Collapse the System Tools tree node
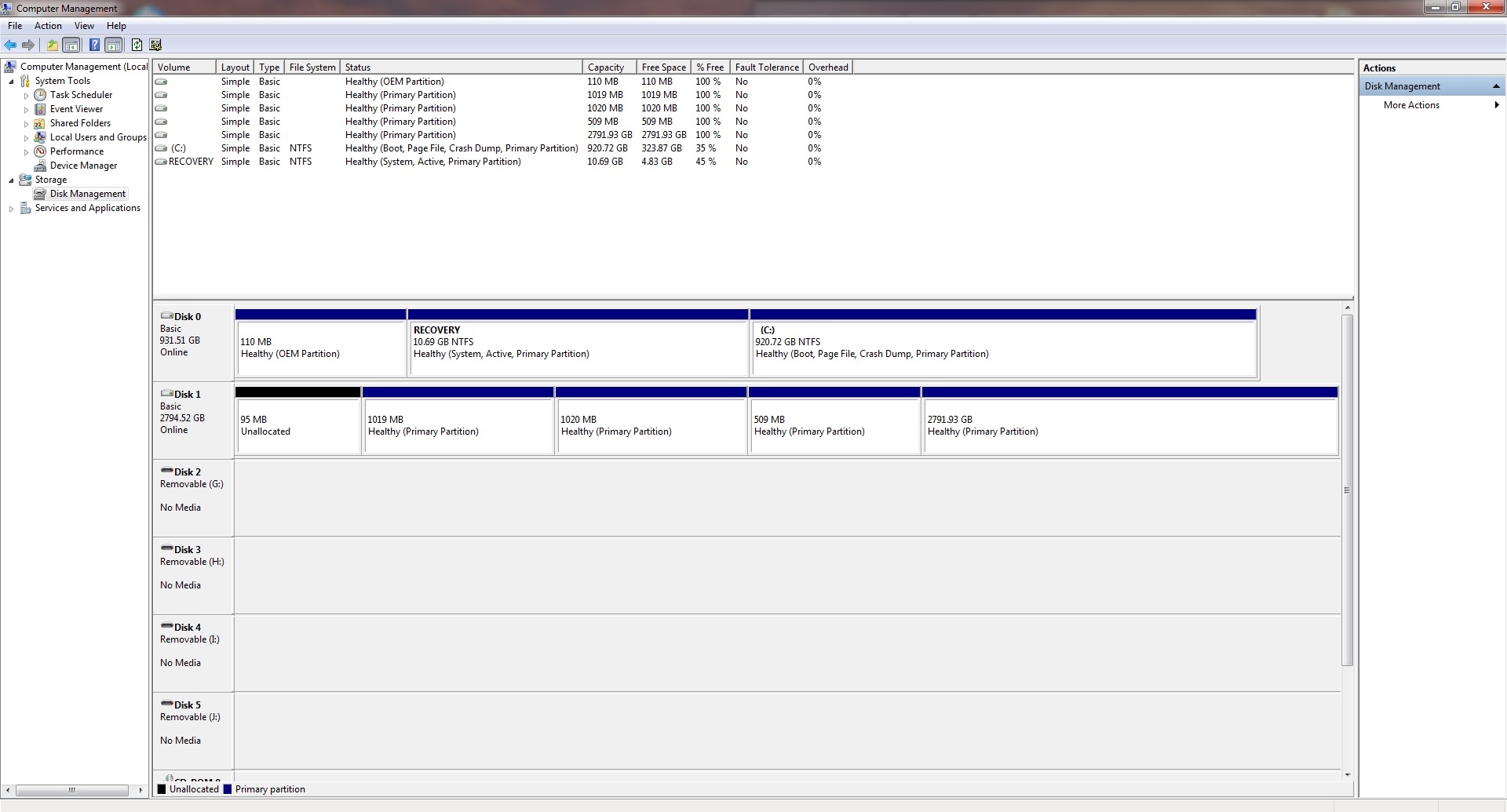Image resolution: width=1507 pixels, height=812 pixels. [x=11, y=82]
